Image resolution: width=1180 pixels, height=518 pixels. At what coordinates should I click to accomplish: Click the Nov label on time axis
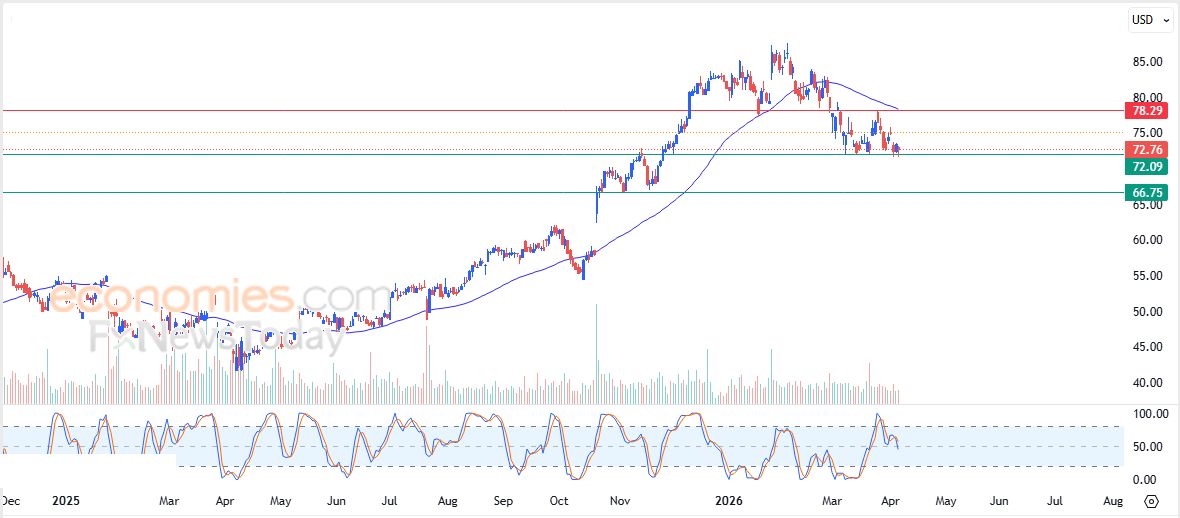click(x=620, y=501)
